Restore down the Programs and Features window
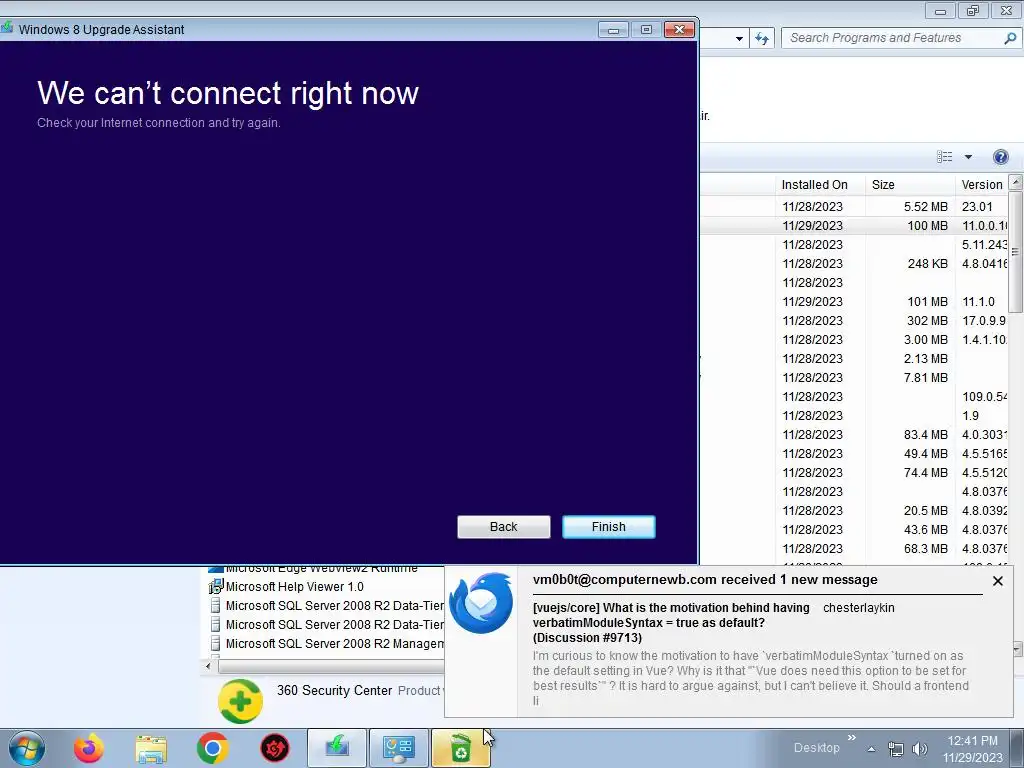1024x768 pixels. coord(973,11)
